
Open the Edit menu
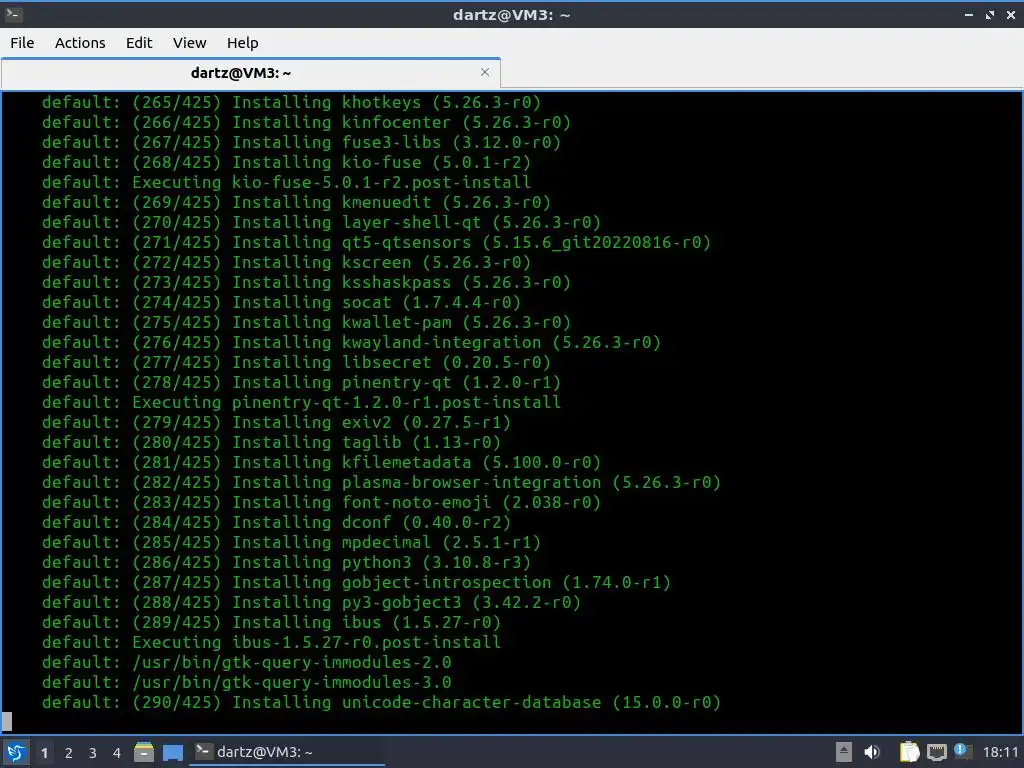[x=138, y=42]
